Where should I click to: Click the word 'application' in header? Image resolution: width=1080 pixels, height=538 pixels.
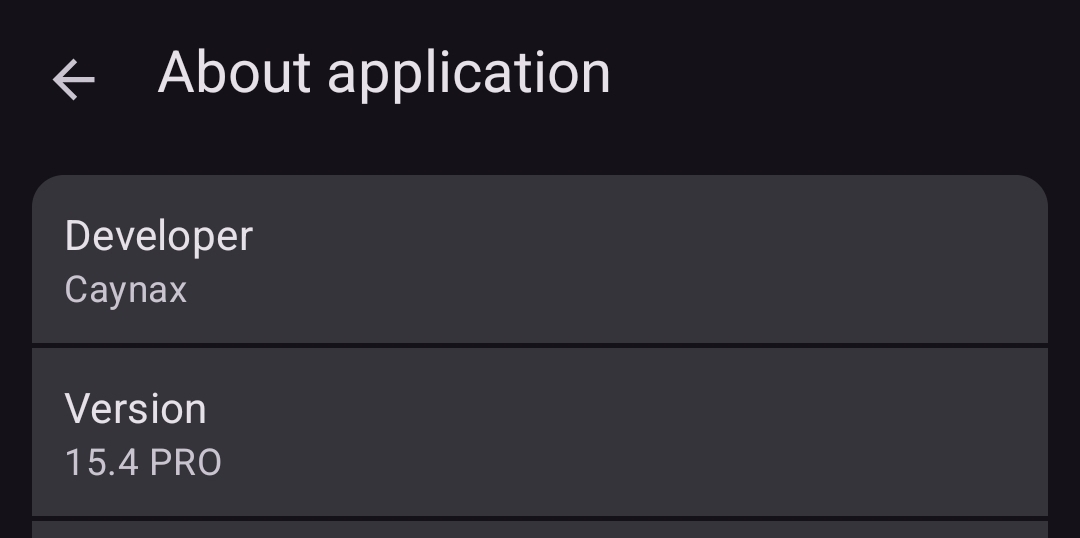(x=468, y=74)
